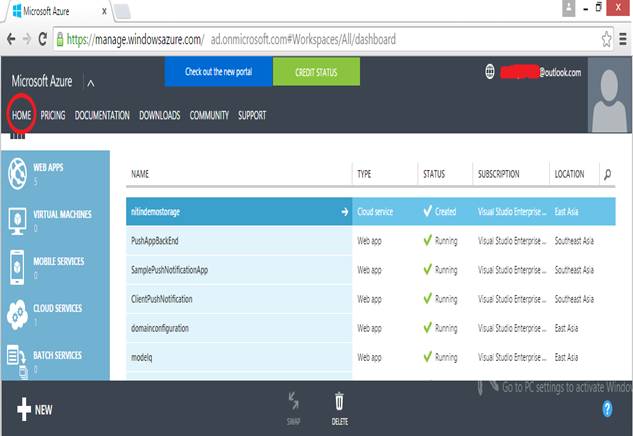Image resolution: width=633 pixels, height=436 pixels.
Task: Click the globe language icon
Action: pyautogui.click(x=489, y=72)
